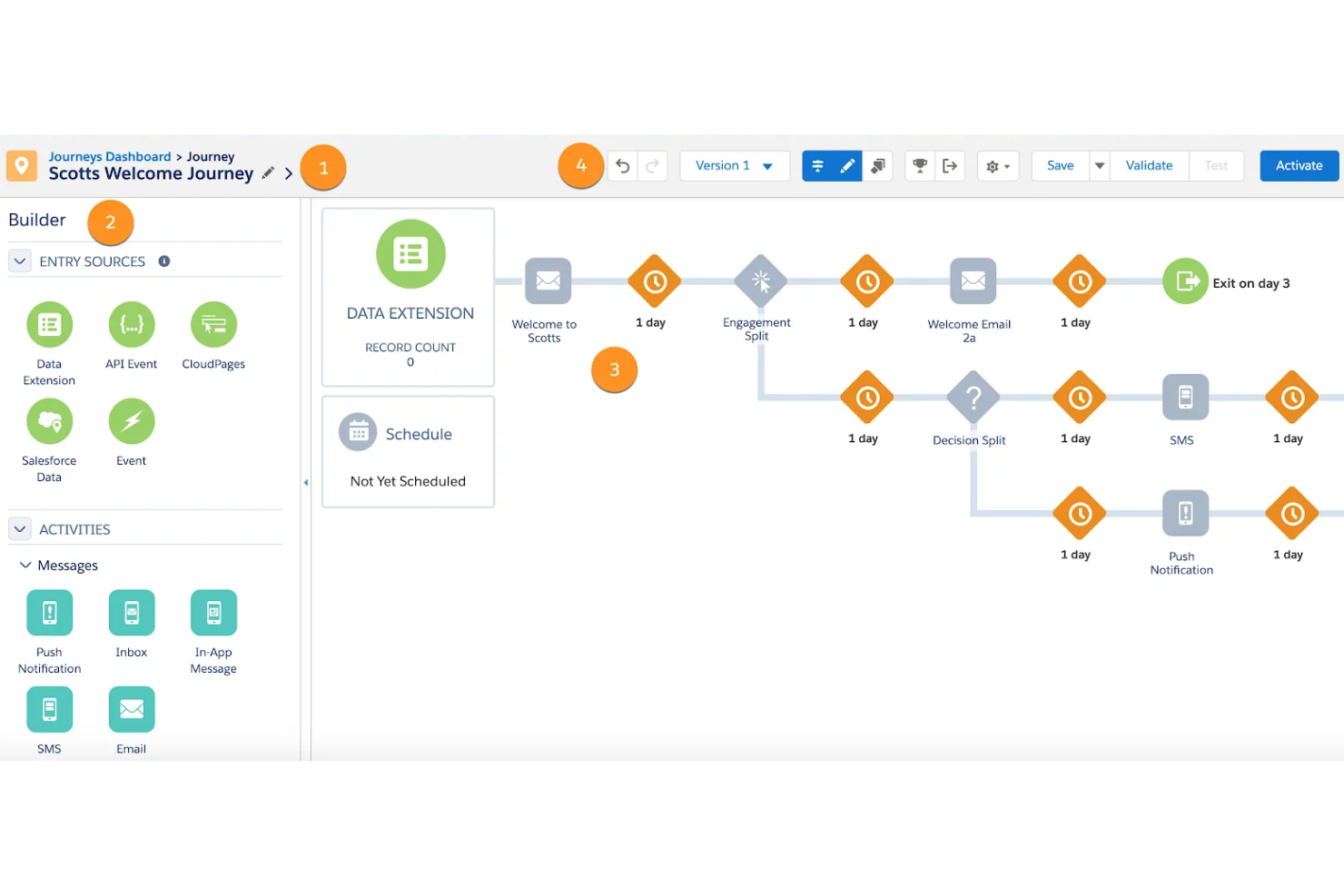Viewport: 1344px width, 896px height.
Task: Collapse the Entry Sources section
Action: [20, 261]
